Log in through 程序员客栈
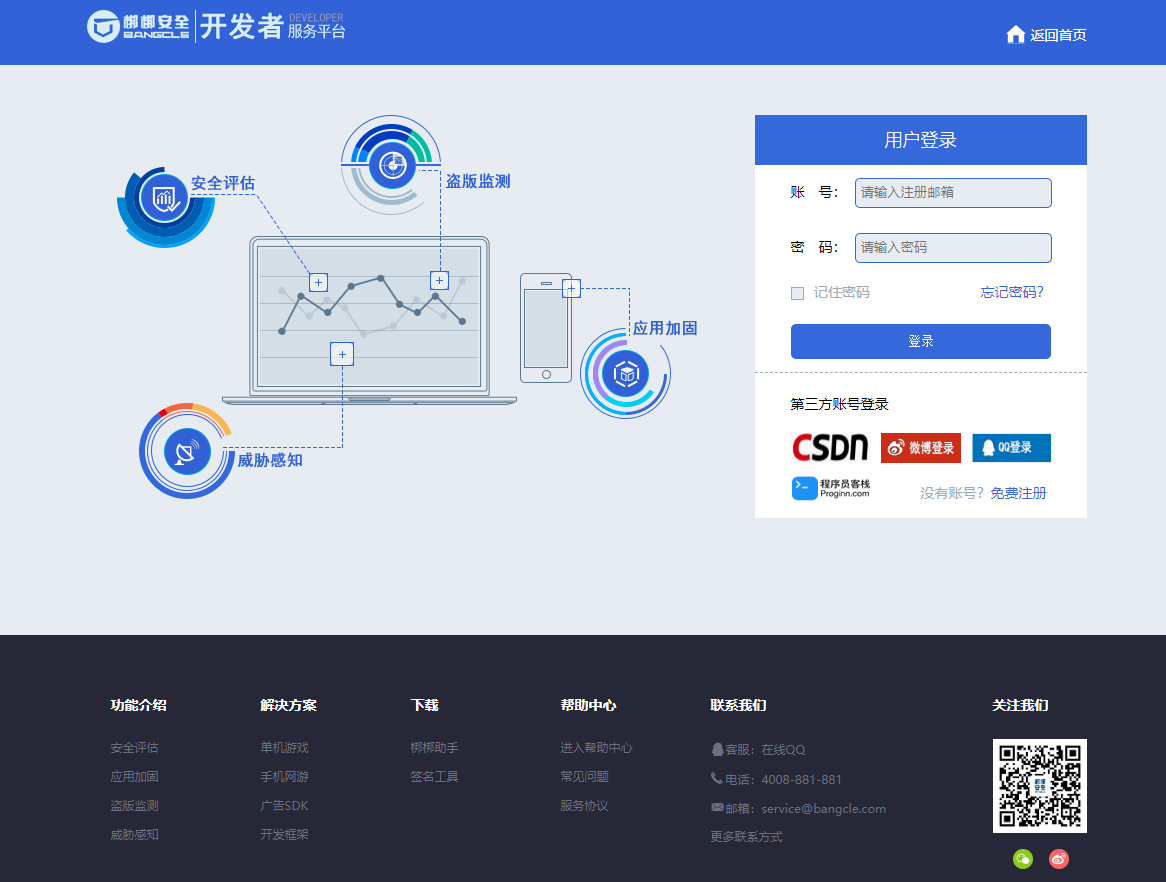This screenshot has width=1166, height=882. pos(831,488)
